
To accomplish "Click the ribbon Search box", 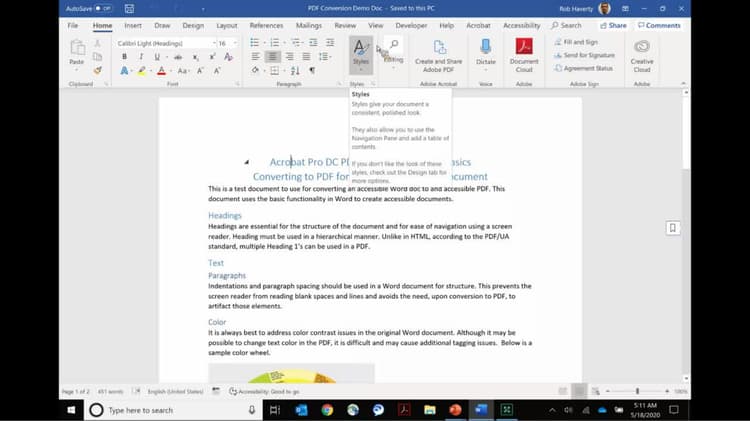I will click(x=567, y=25).
